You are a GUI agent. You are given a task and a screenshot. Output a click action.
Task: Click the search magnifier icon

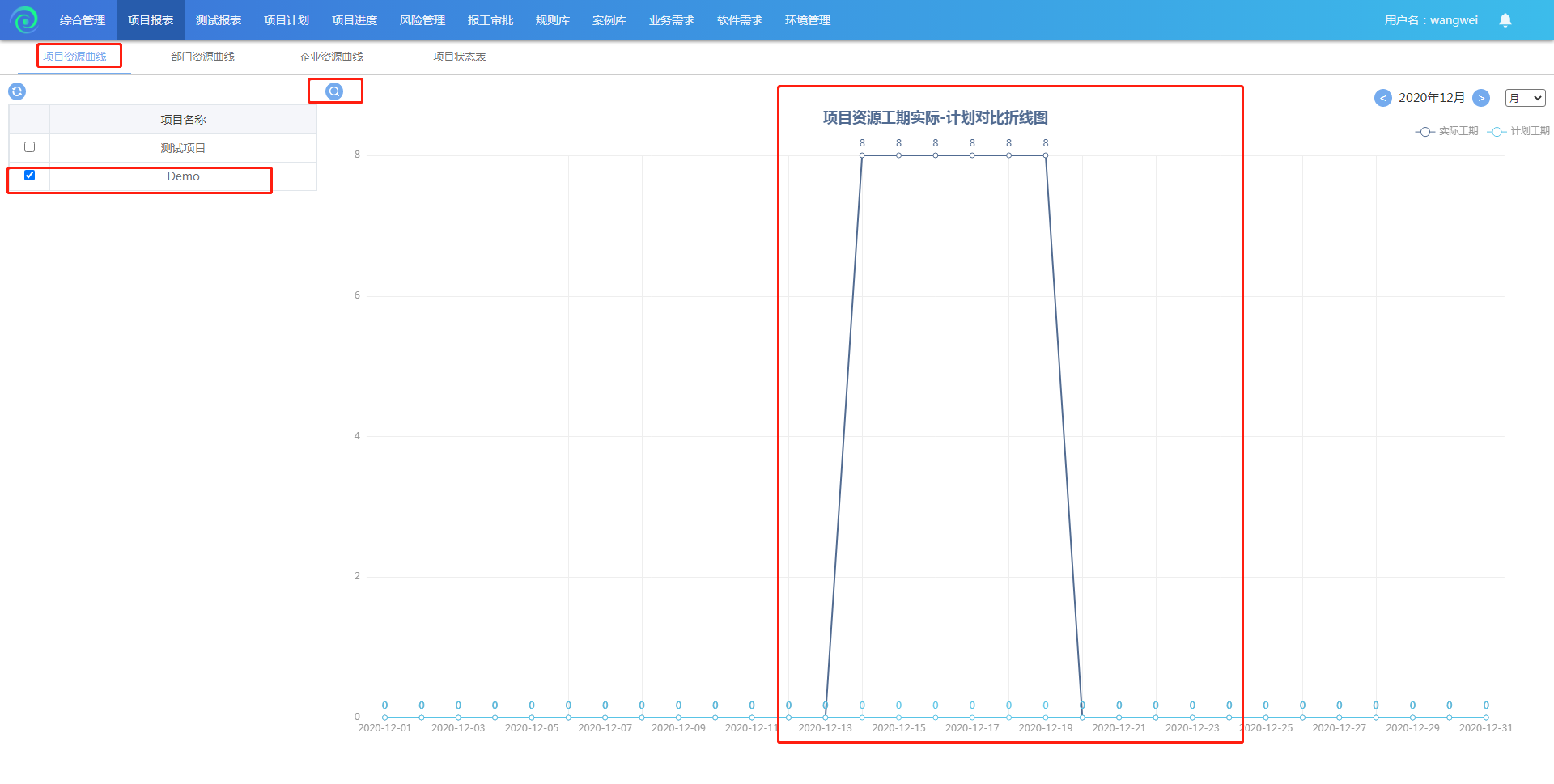[334, 91]
